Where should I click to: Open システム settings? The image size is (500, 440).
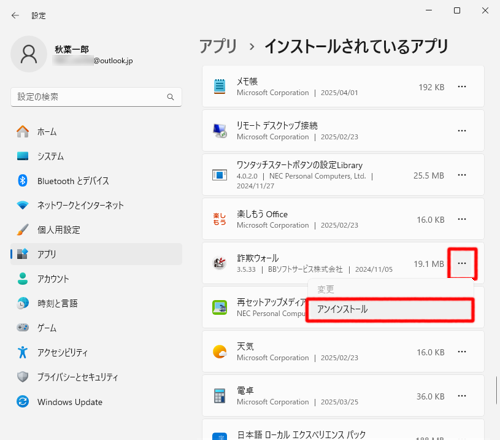96,156
